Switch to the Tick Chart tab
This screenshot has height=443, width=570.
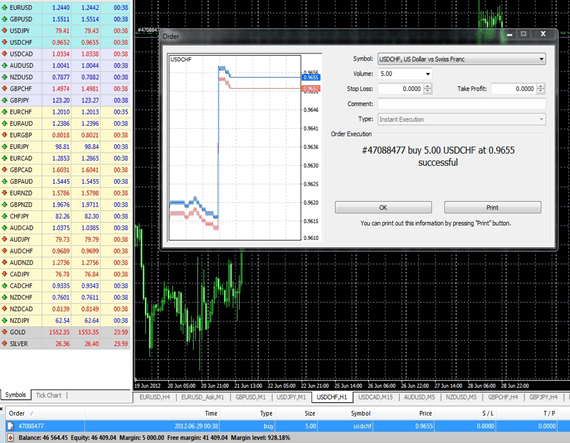[x=49, y=395]
